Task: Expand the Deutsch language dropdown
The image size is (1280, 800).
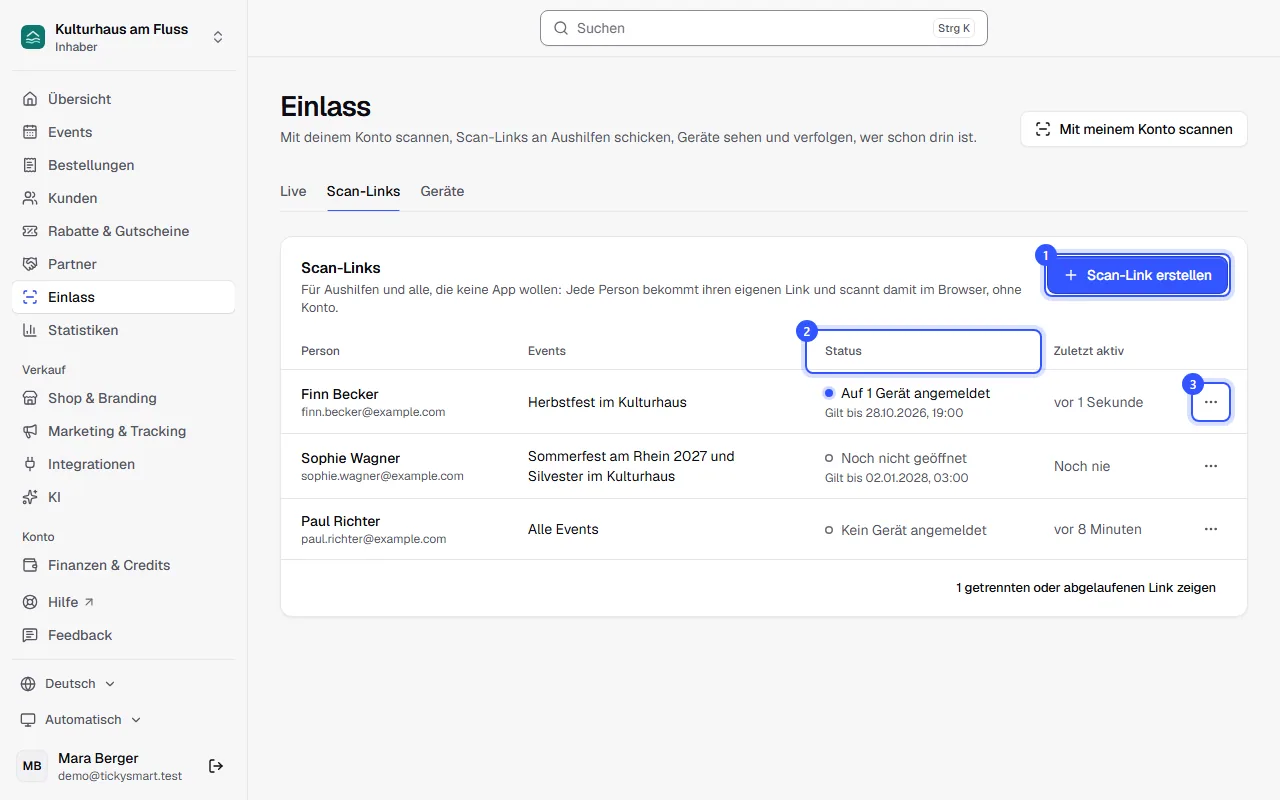Action: pyautogui.click(x=68, y=684)
